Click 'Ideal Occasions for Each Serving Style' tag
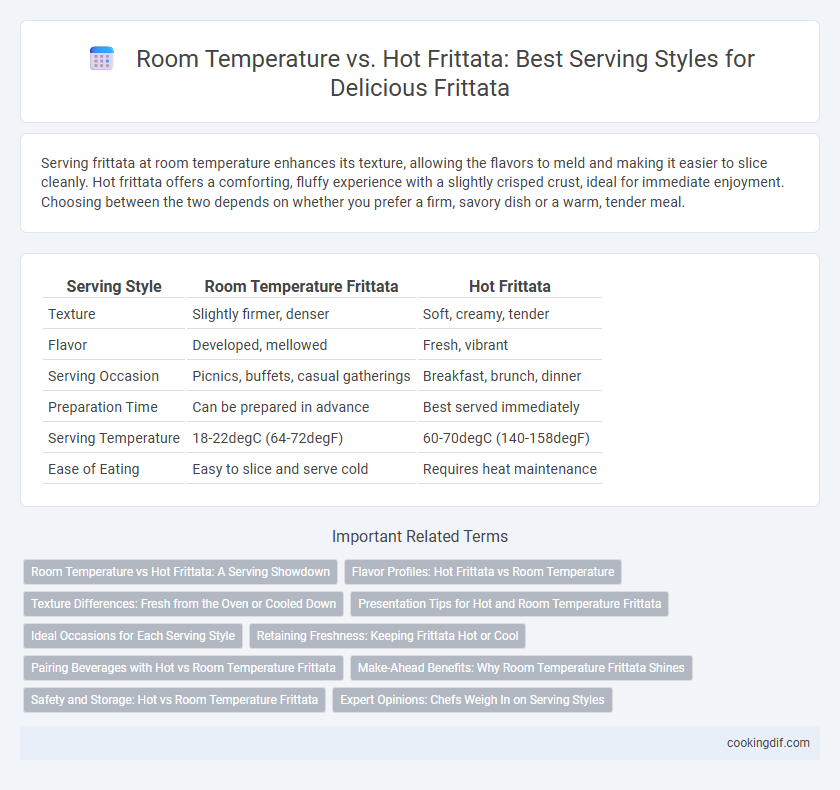840x790 pixels. [133, 636]
